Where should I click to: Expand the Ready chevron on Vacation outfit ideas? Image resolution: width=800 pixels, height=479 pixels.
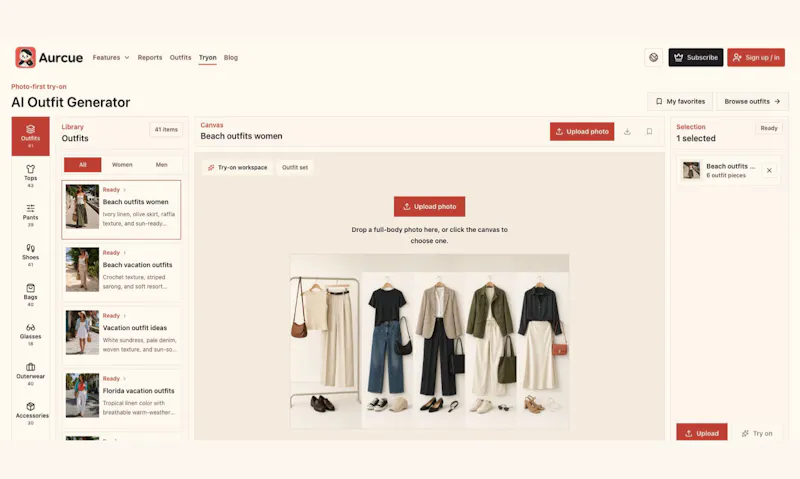coord(124,316)
